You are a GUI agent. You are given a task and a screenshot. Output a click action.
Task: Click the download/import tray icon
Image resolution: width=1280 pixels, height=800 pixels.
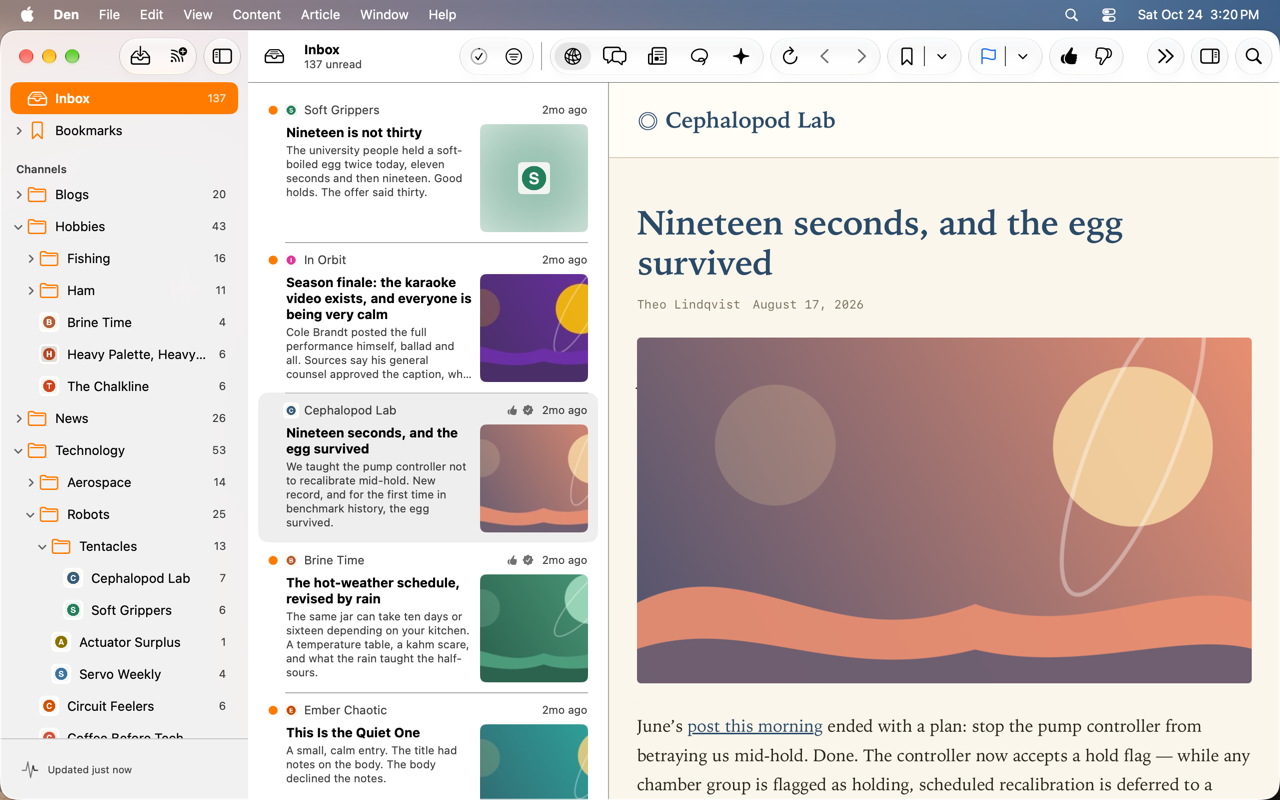point(140,57)
